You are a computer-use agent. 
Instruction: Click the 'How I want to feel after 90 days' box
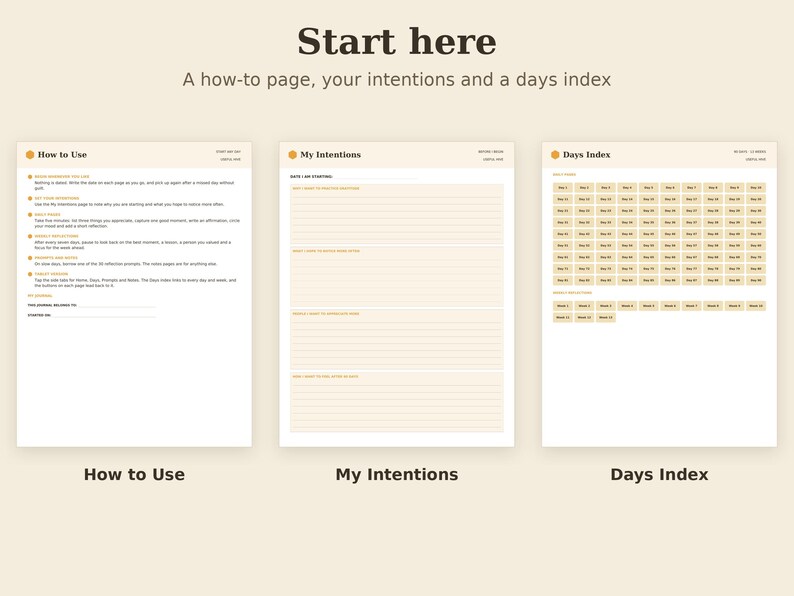click(x=396, y=402)
